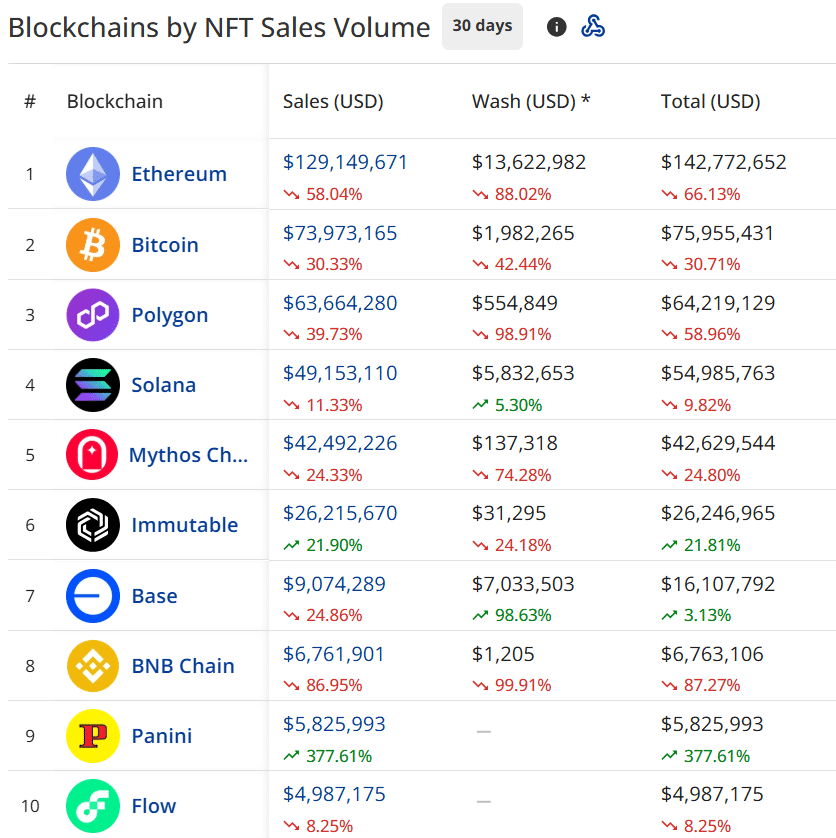The image size is (836, 838).
Task: Sort by Total (USD) column header
Action: click(x=710, y=101)
